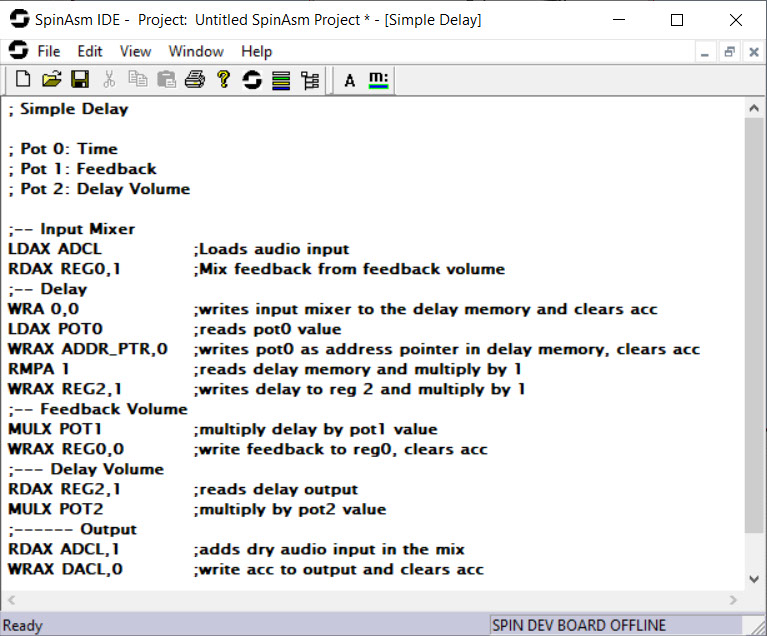Open a file using the folder icon
Image resolution: width=767 pixels, height=636 pixels.
(51, 80)
